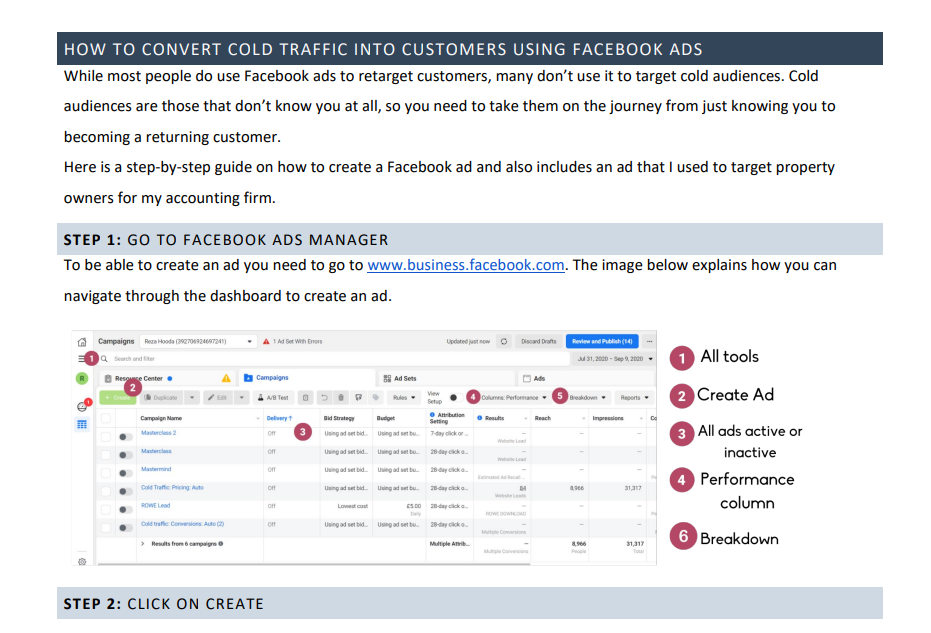931x633 pixels.
Task: Open settings gear at sidebar bottom
Action: [82, 561]
